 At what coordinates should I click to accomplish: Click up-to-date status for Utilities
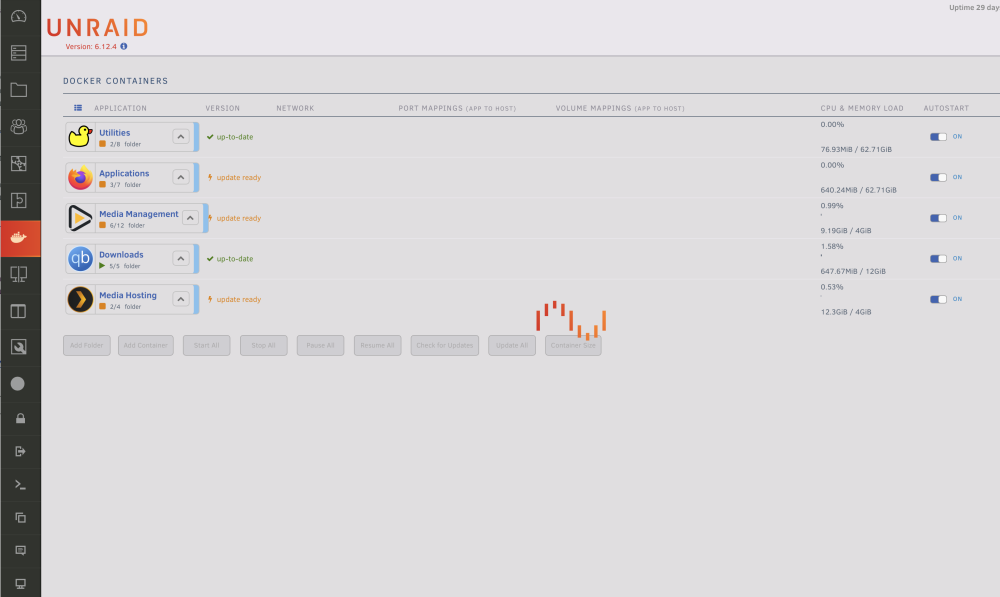click(x=230, y=136)
